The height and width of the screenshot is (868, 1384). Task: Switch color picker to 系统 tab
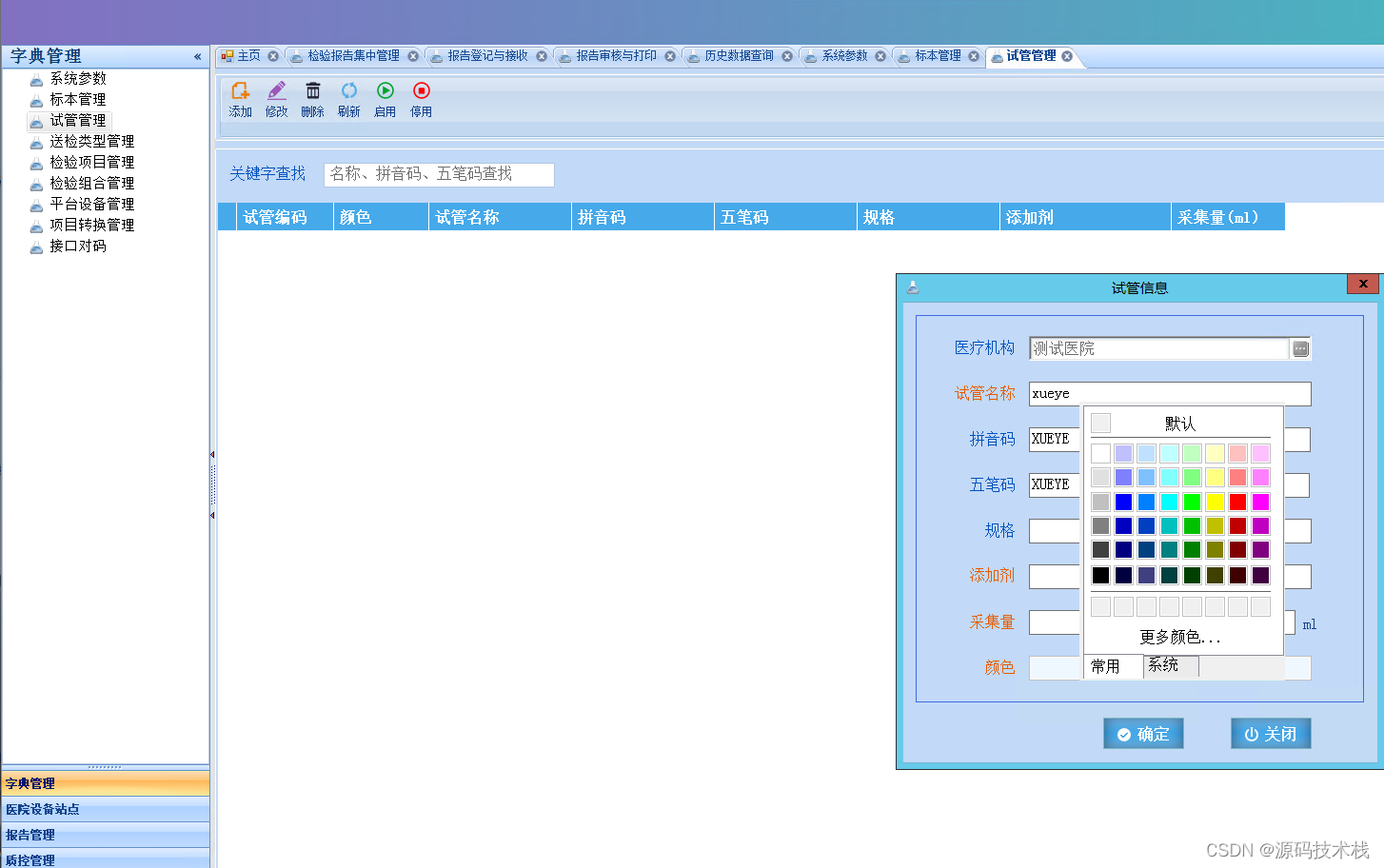coord(1171,665)
